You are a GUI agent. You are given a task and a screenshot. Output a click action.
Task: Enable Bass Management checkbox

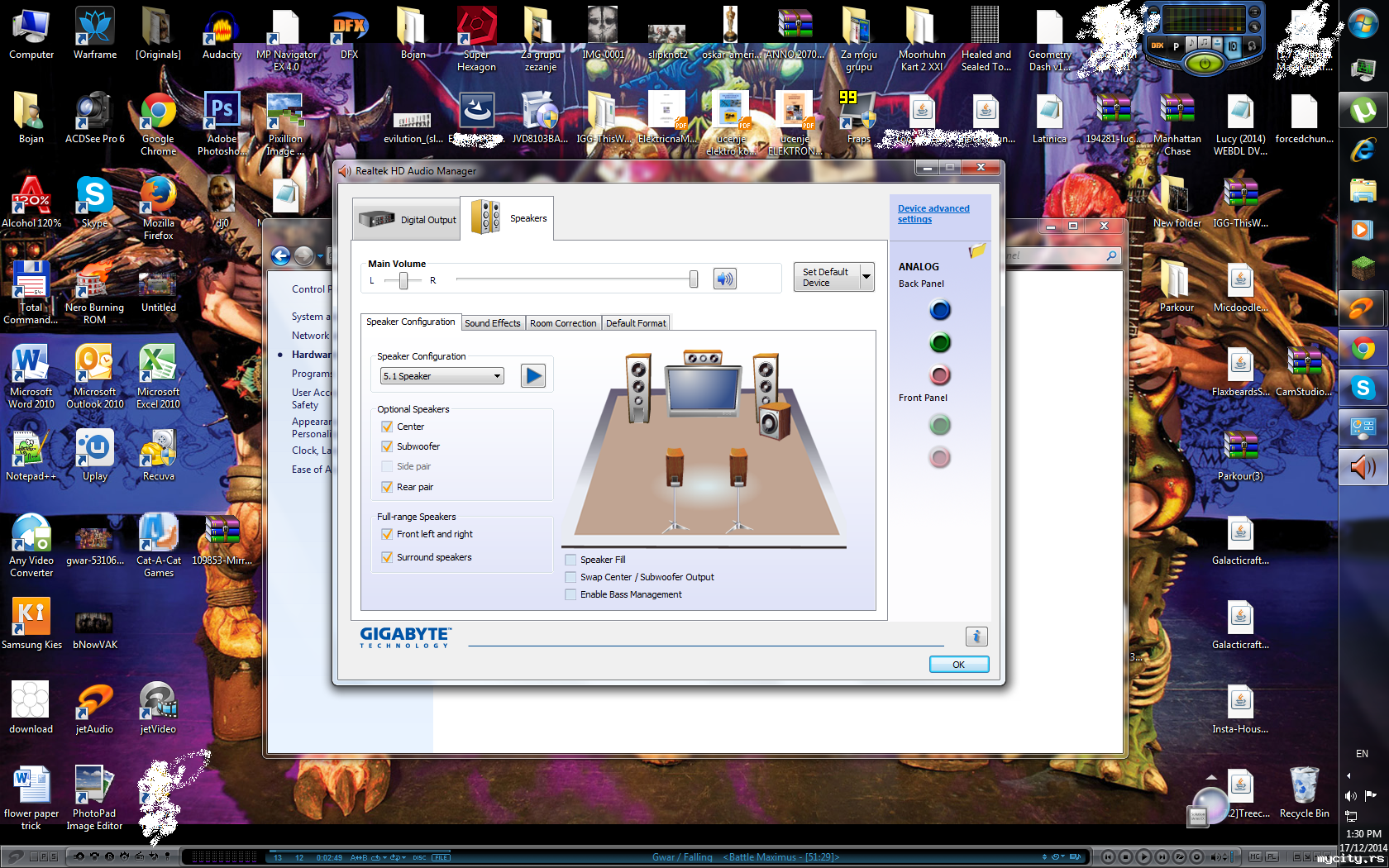[x=570, y=594]
